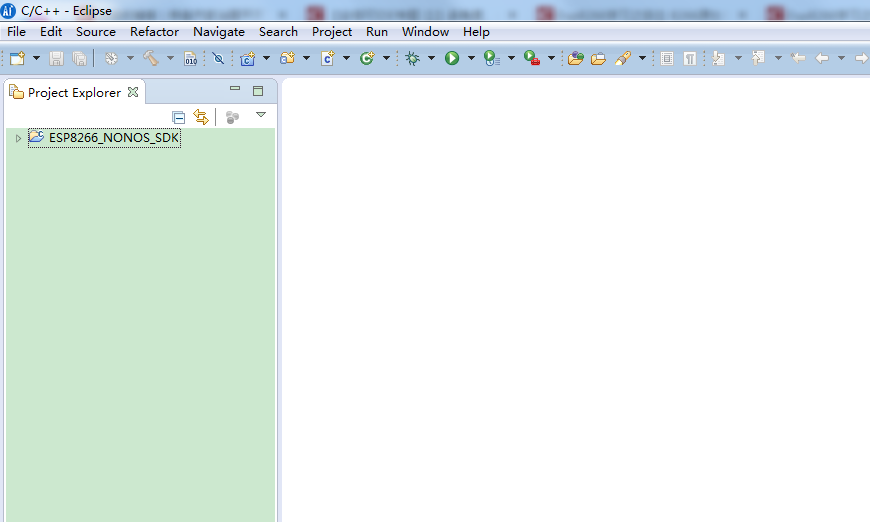870x522 pixels.
Task: Toggle Block Selection Mode icon
Action: [x=667, y=58]
